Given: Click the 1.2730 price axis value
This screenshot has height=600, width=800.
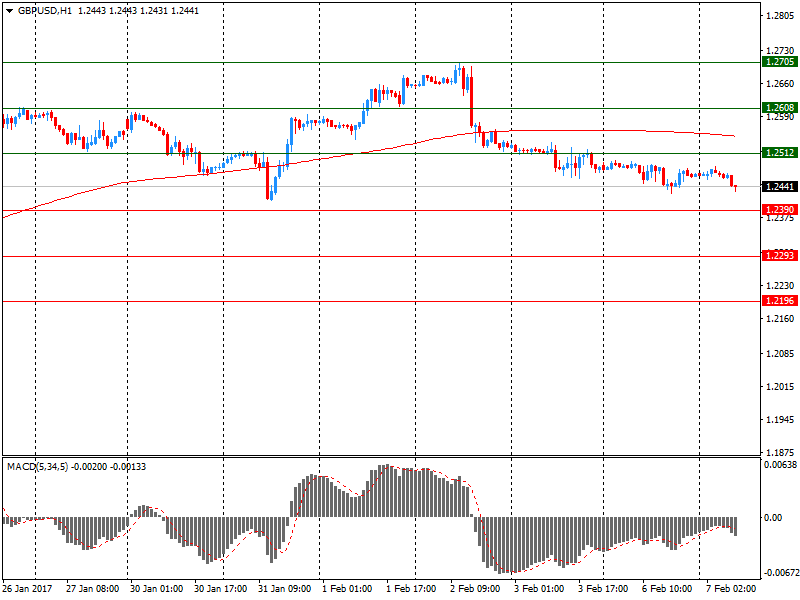Looking at the screenshot, I should coord(780,51).
